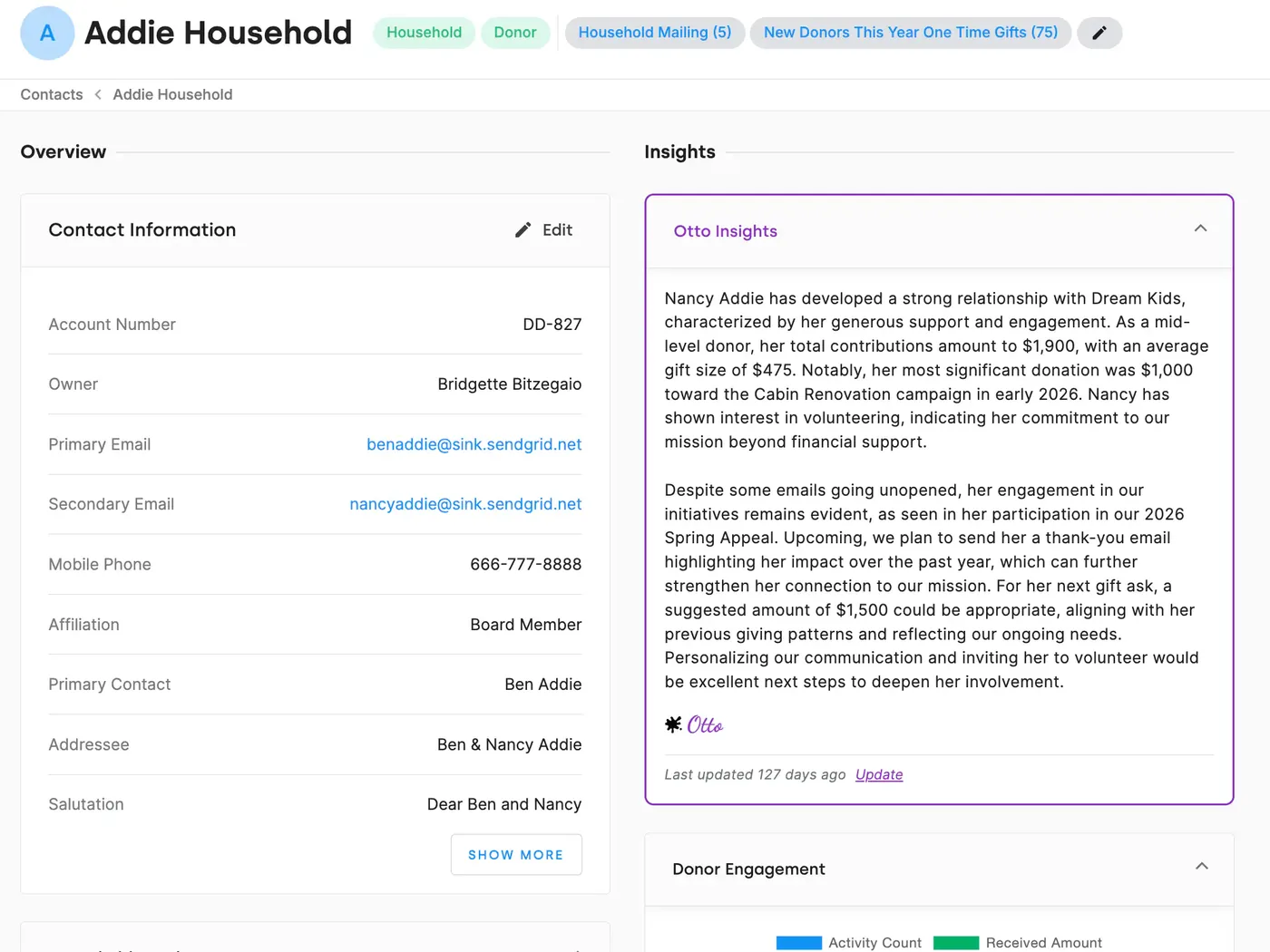Click the Board Member affiliation value
Viewport: 1270px width, 952px height.
point(526,625)
